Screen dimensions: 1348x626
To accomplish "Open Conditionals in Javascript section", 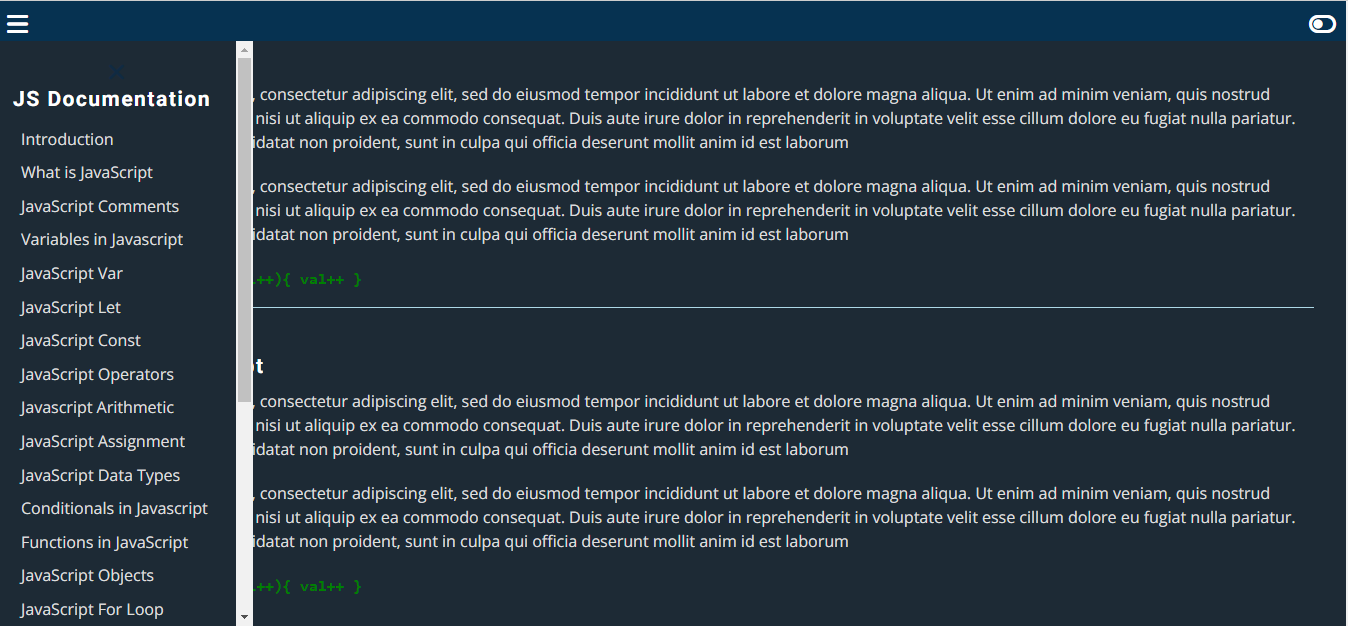I will pyautogui.click(x=113, y=508).
